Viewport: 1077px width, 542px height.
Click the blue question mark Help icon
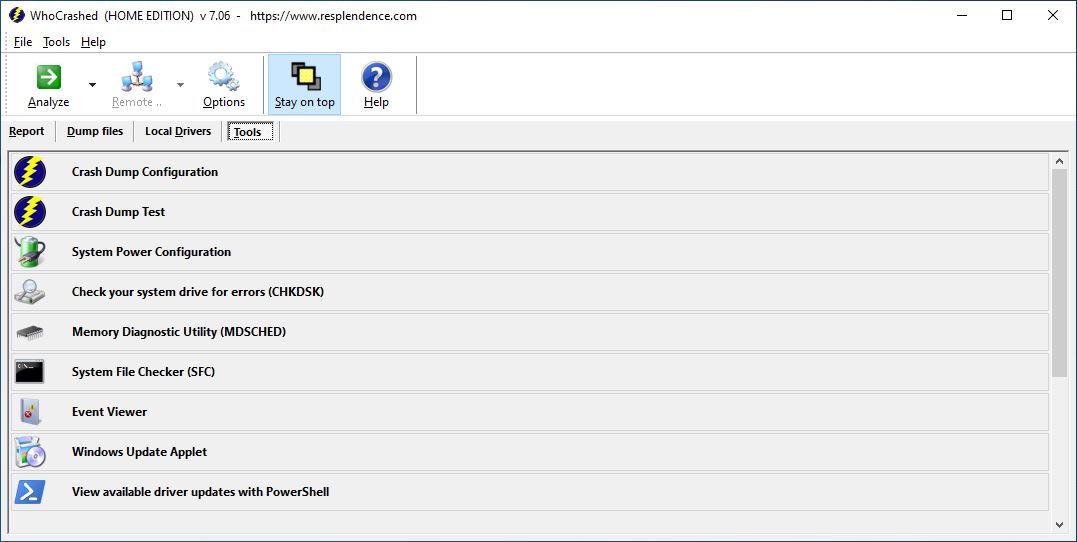[376, 77]
